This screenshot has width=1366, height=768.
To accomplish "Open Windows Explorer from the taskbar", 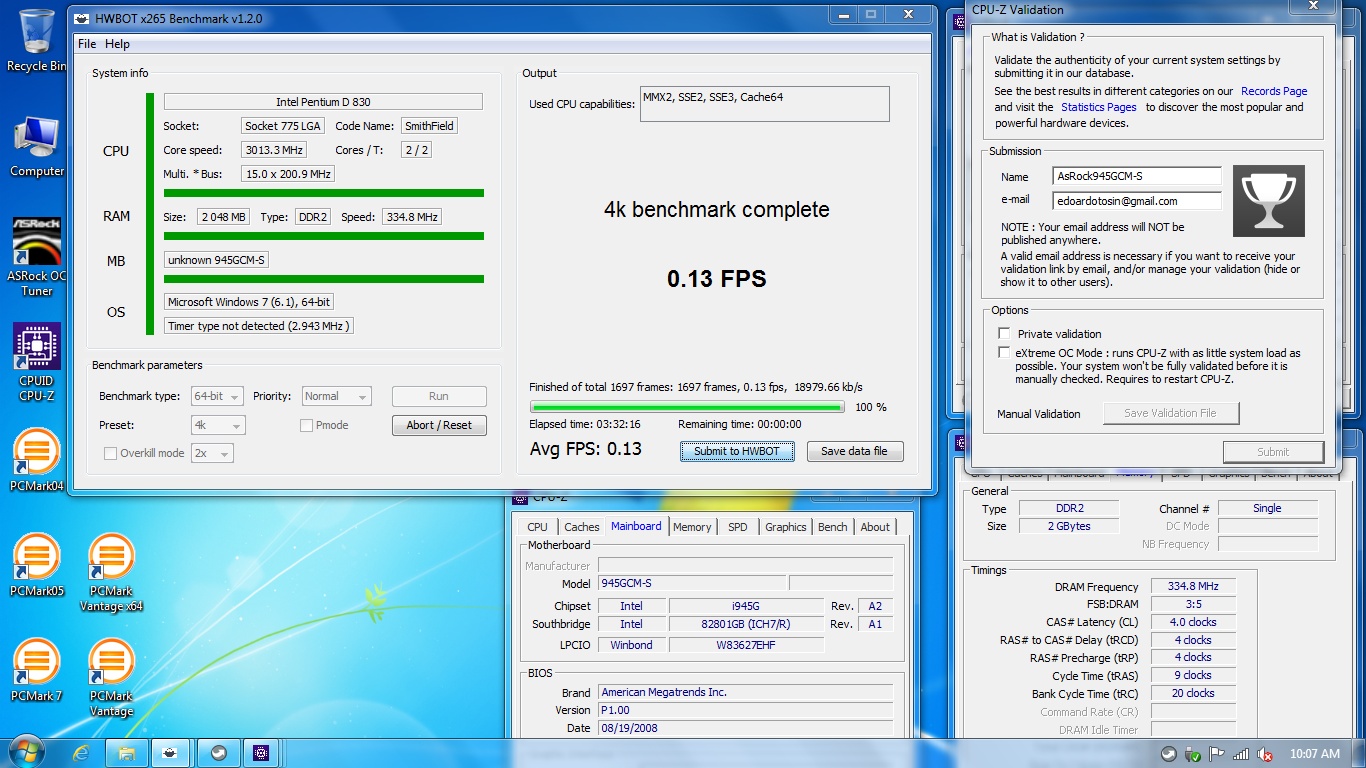I will coord(127,753).
